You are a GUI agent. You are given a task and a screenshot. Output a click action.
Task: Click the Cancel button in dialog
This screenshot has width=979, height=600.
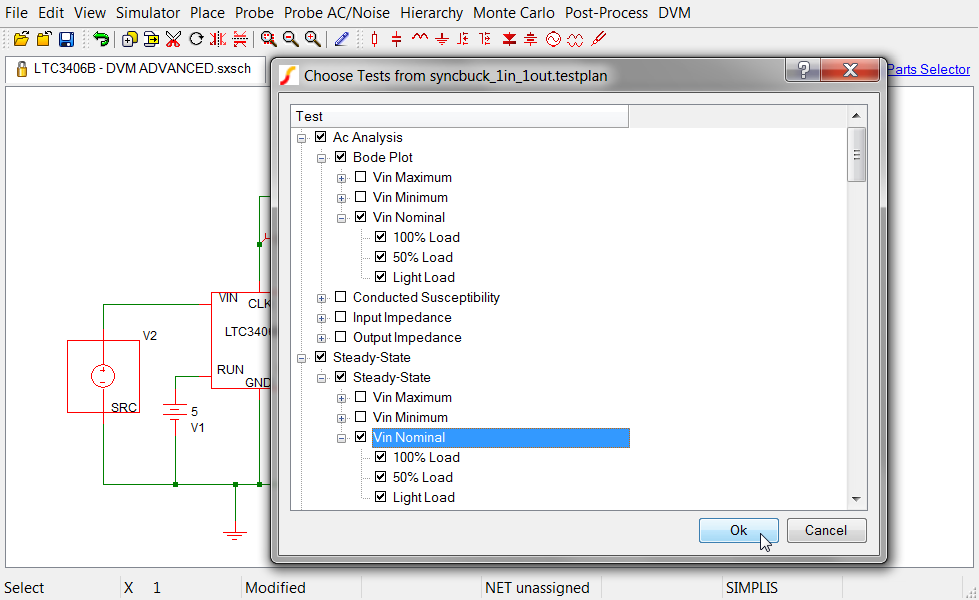point(826,530)
